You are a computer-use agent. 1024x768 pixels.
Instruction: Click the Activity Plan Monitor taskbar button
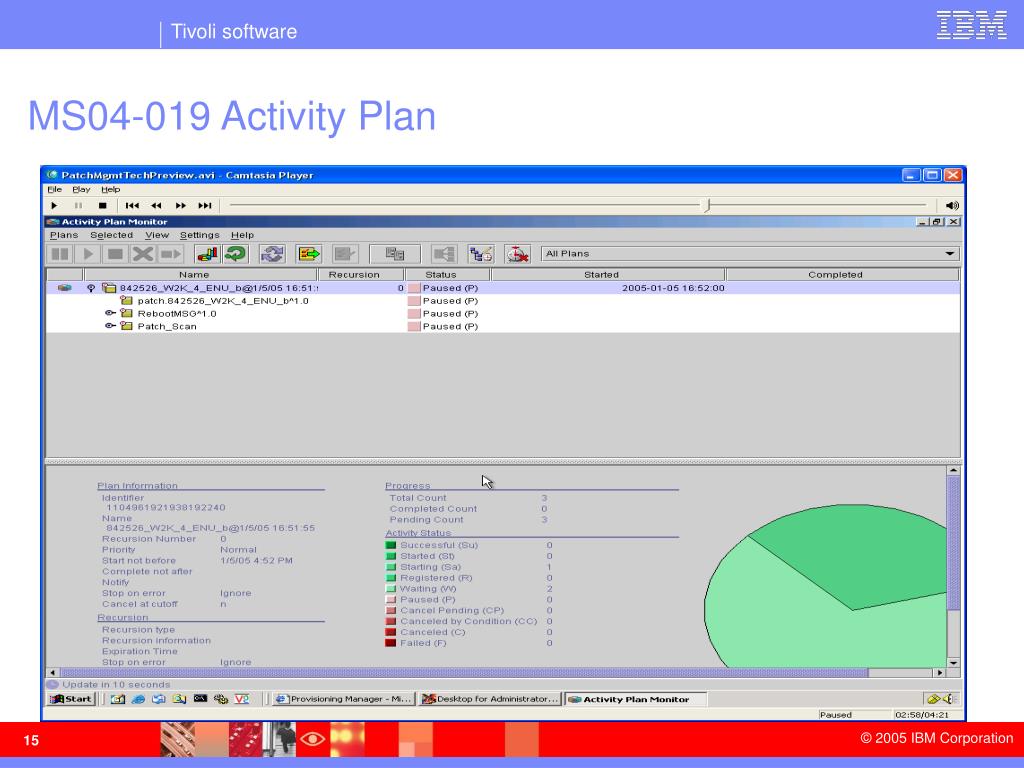[x=635, y=699]
